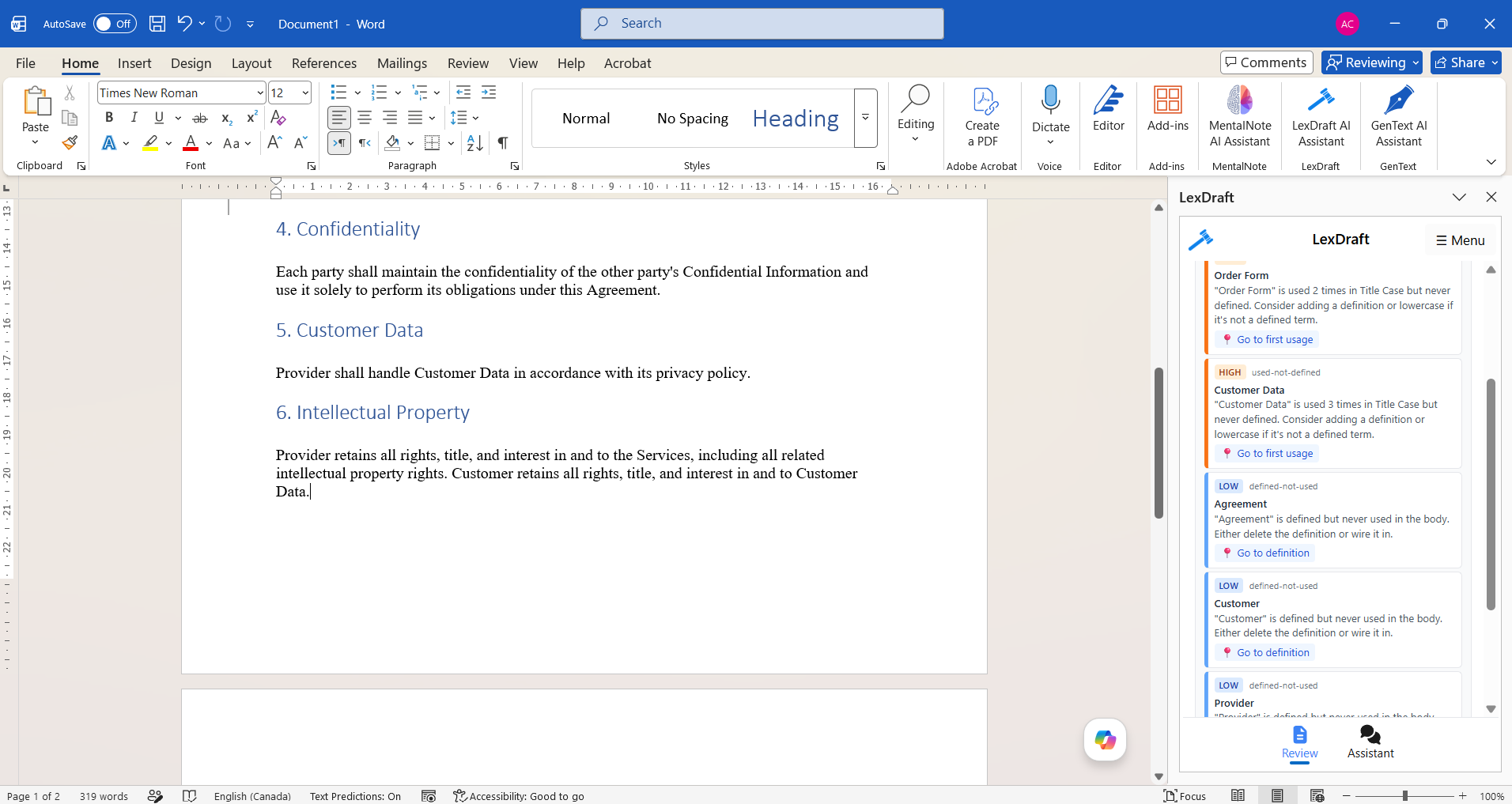Open the LexDraft Menu
Screen dimensions: 1512x804
(x=1461, y=240)
